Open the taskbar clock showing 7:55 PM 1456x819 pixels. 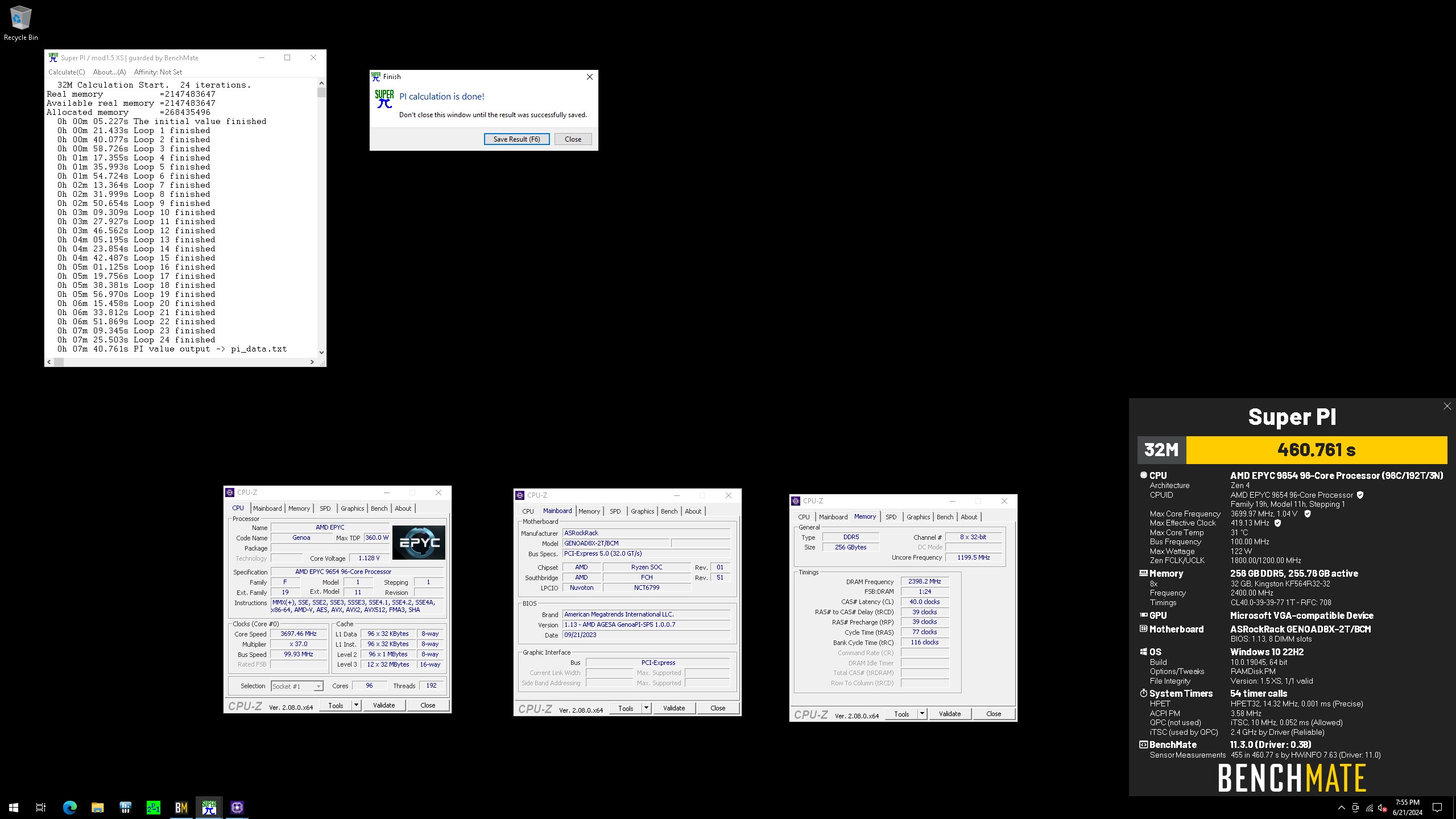pos(1407,808)
